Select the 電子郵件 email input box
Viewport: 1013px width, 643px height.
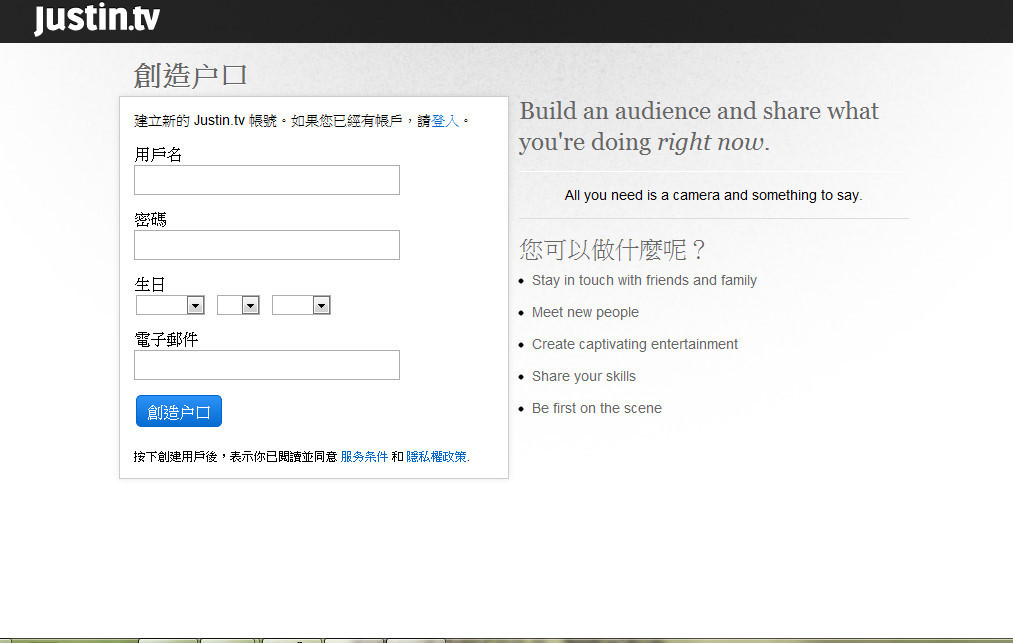266,365
